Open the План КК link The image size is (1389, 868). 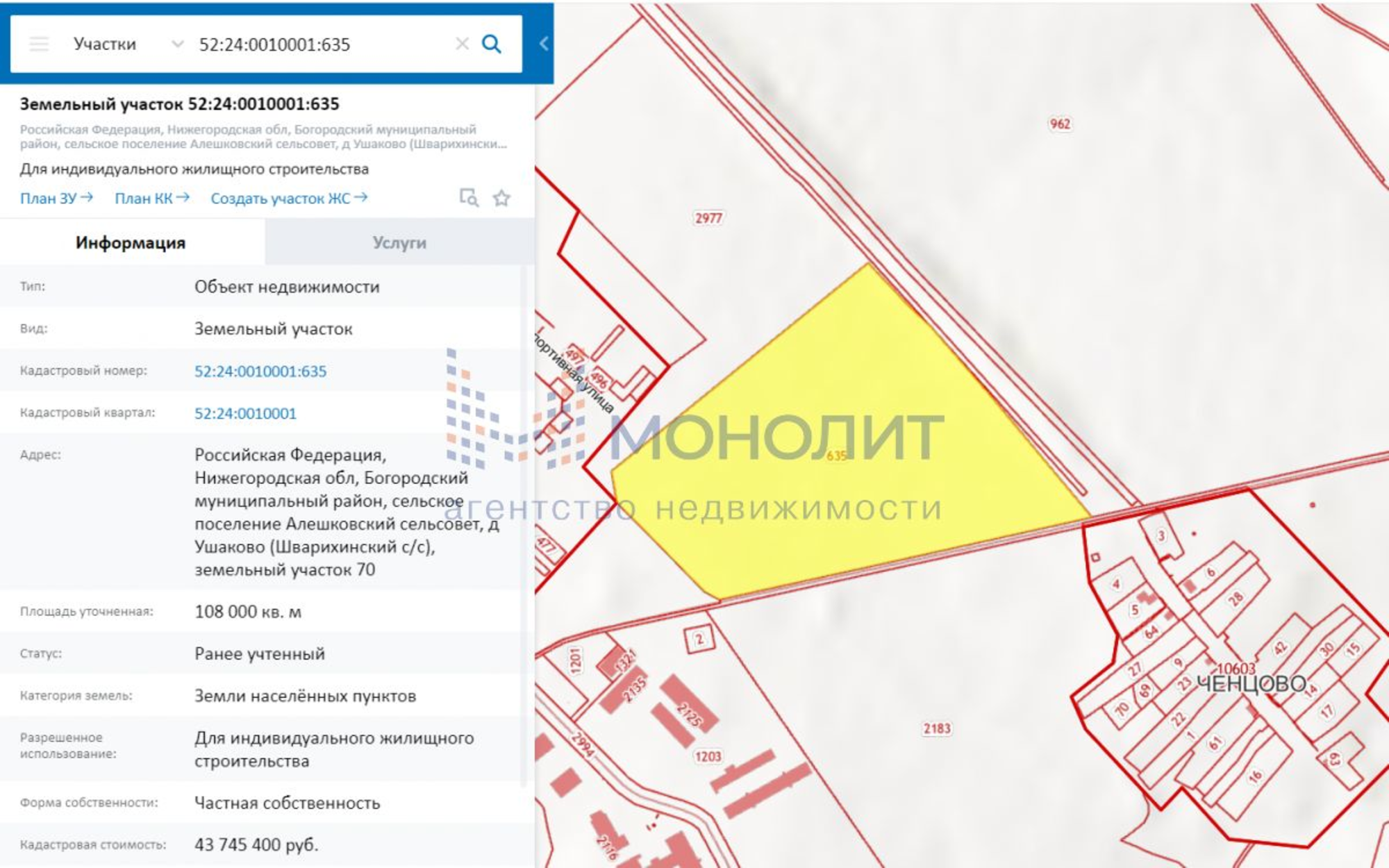click(x=152, y=199)
